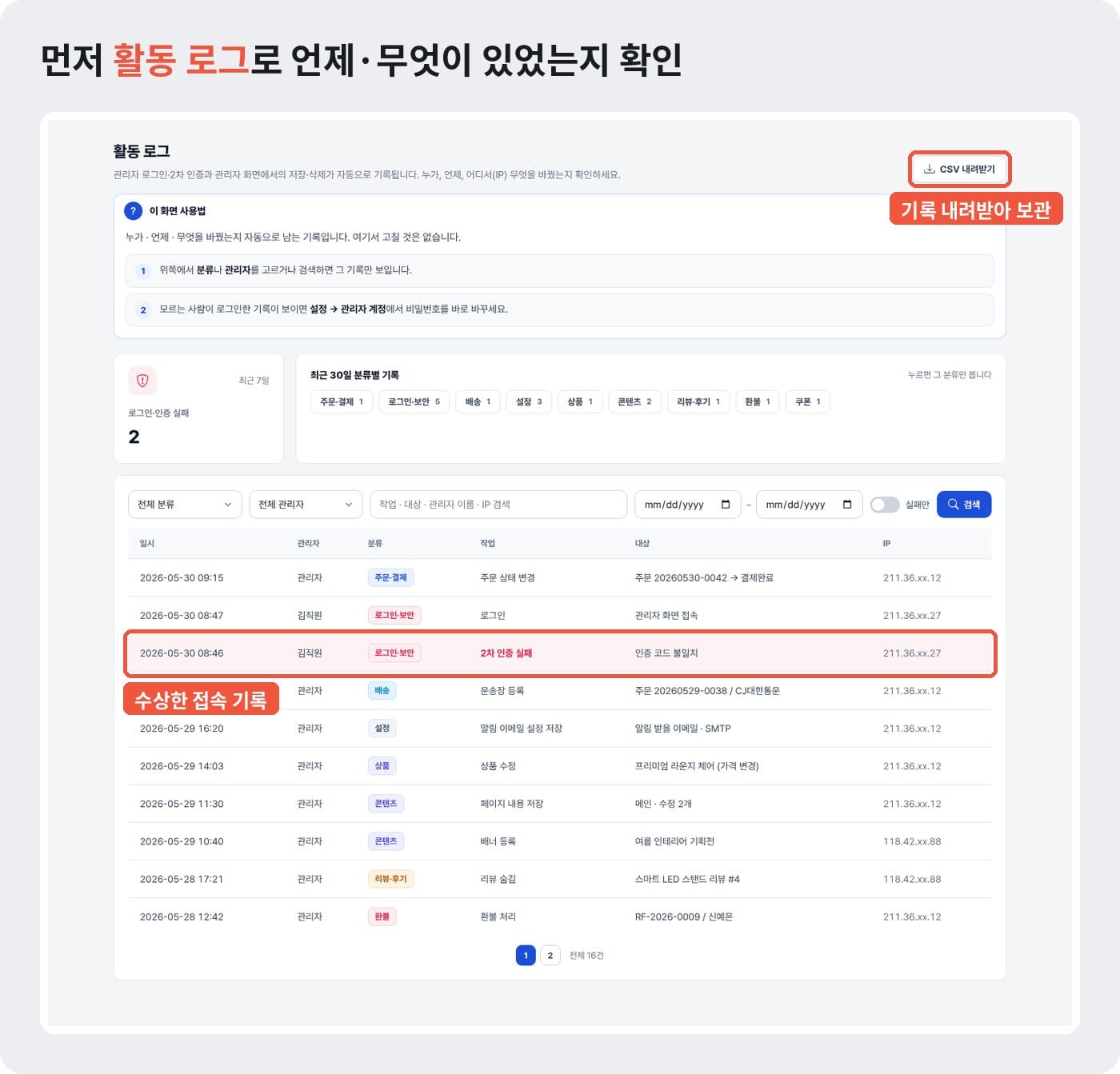
Task: Choose the 배송 1 category chip
Action: point(478,401)
